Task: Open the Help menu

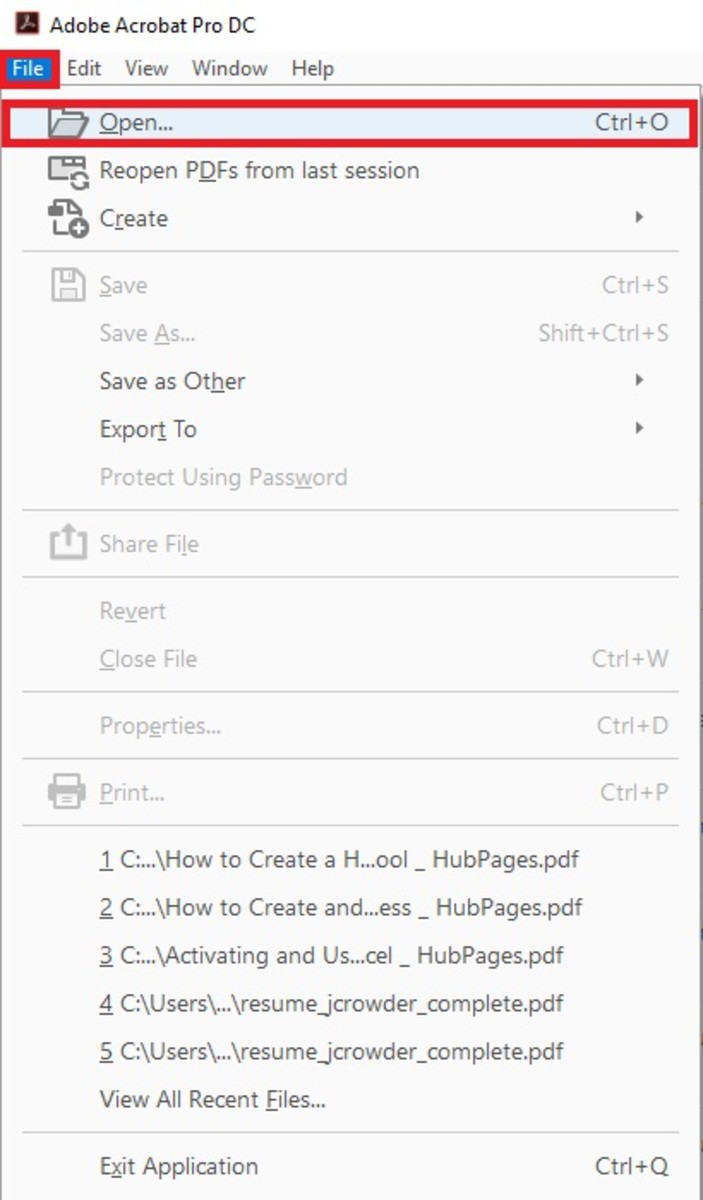Action: [311, 68]
